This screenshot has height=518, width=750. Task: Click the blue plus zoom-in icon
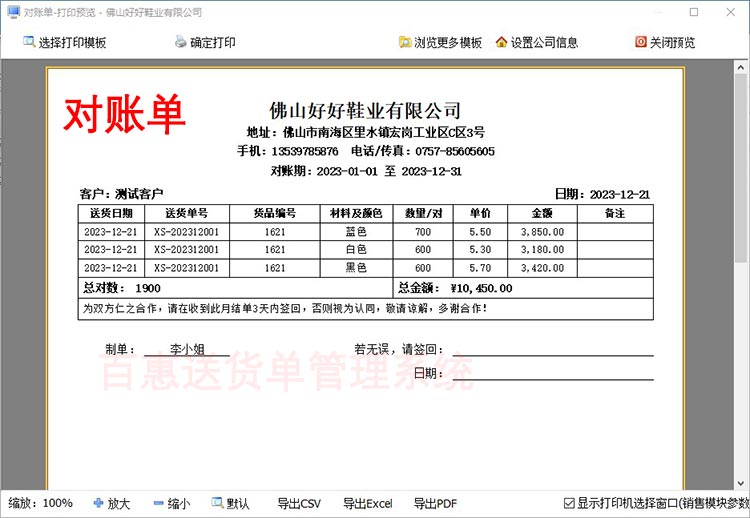click(99, 503)
